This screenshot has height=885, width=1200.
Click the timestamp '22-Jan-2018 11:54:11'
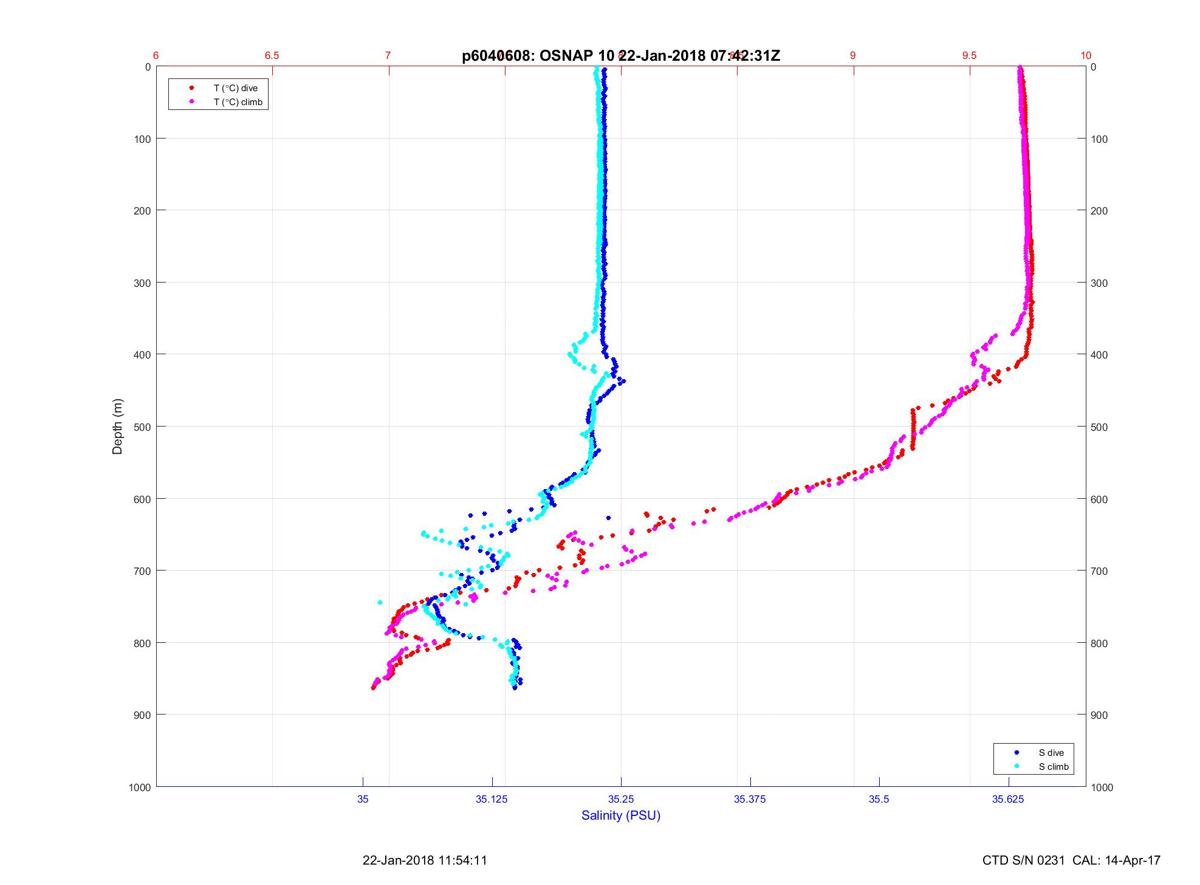coord(425,860)
